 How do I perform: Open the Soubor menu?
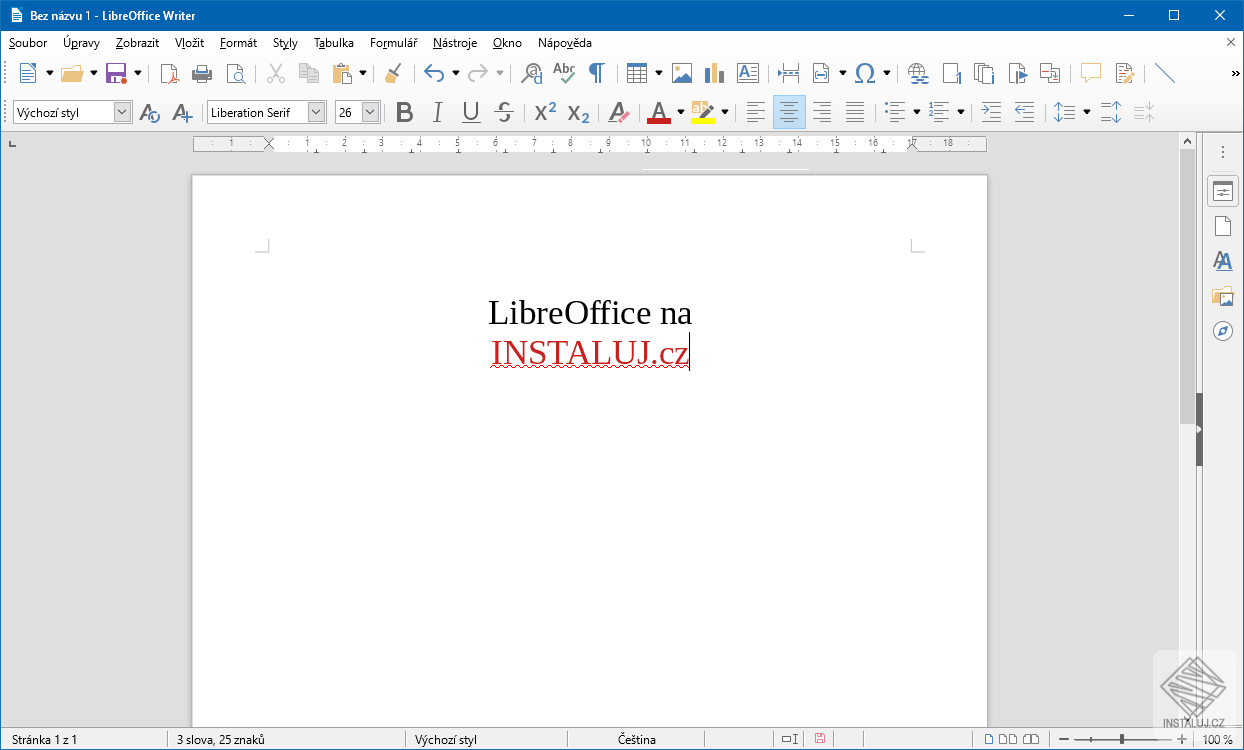(28, 43)
